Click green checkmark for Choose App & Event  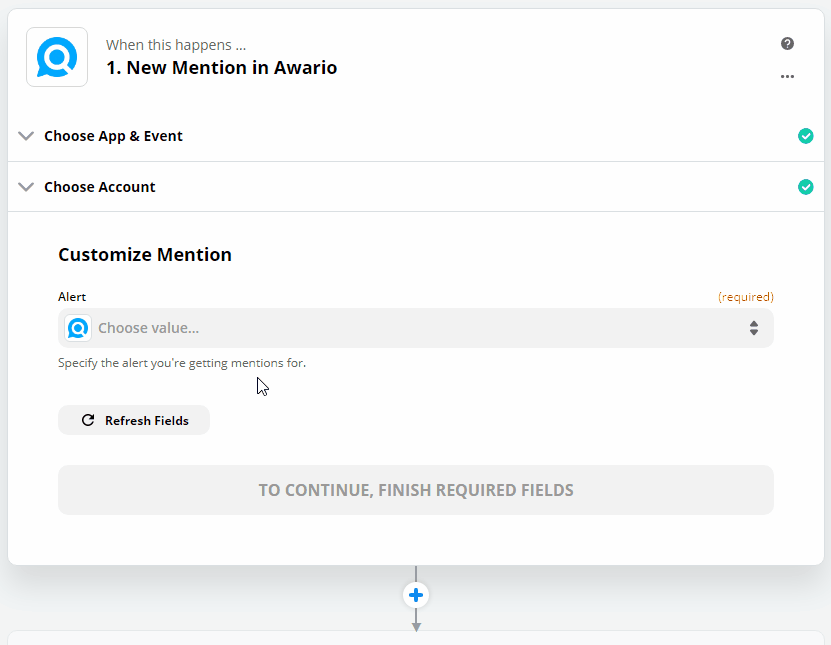806,136
